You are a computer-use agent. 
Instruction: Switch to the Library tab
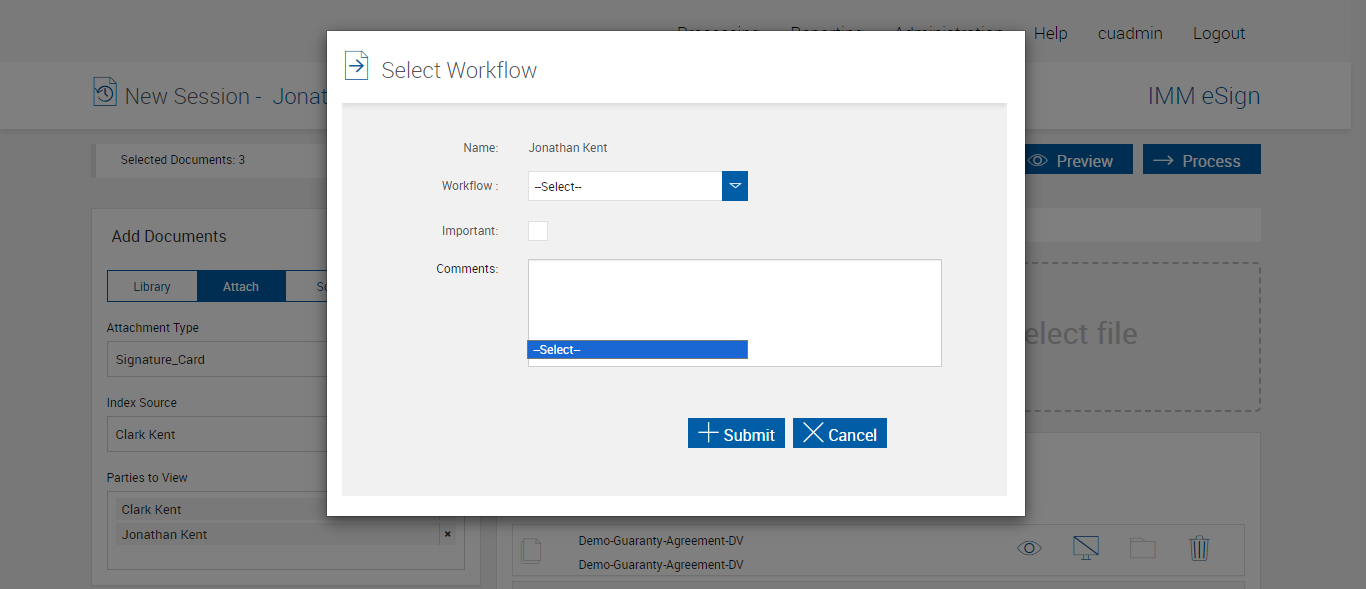pos(152,287)
